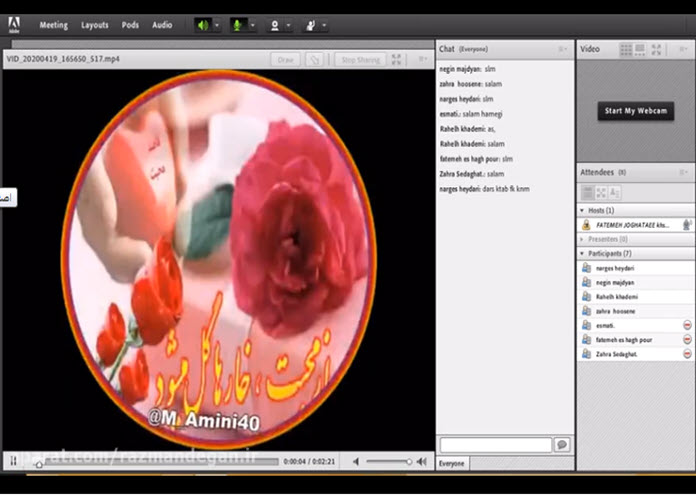Expand the Presenters (0) group
Screen dimensions: 696x498
point(582,239)
